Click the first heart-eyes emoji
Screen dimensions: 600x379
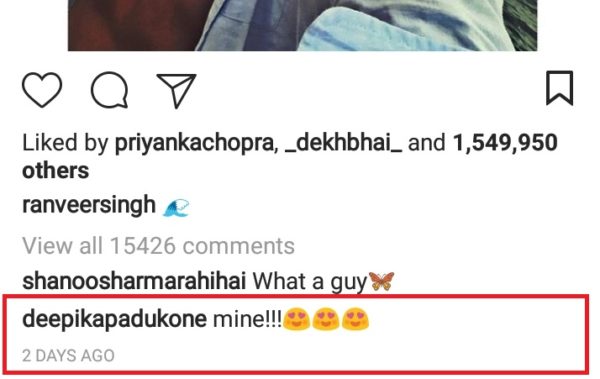click(297, 319)
